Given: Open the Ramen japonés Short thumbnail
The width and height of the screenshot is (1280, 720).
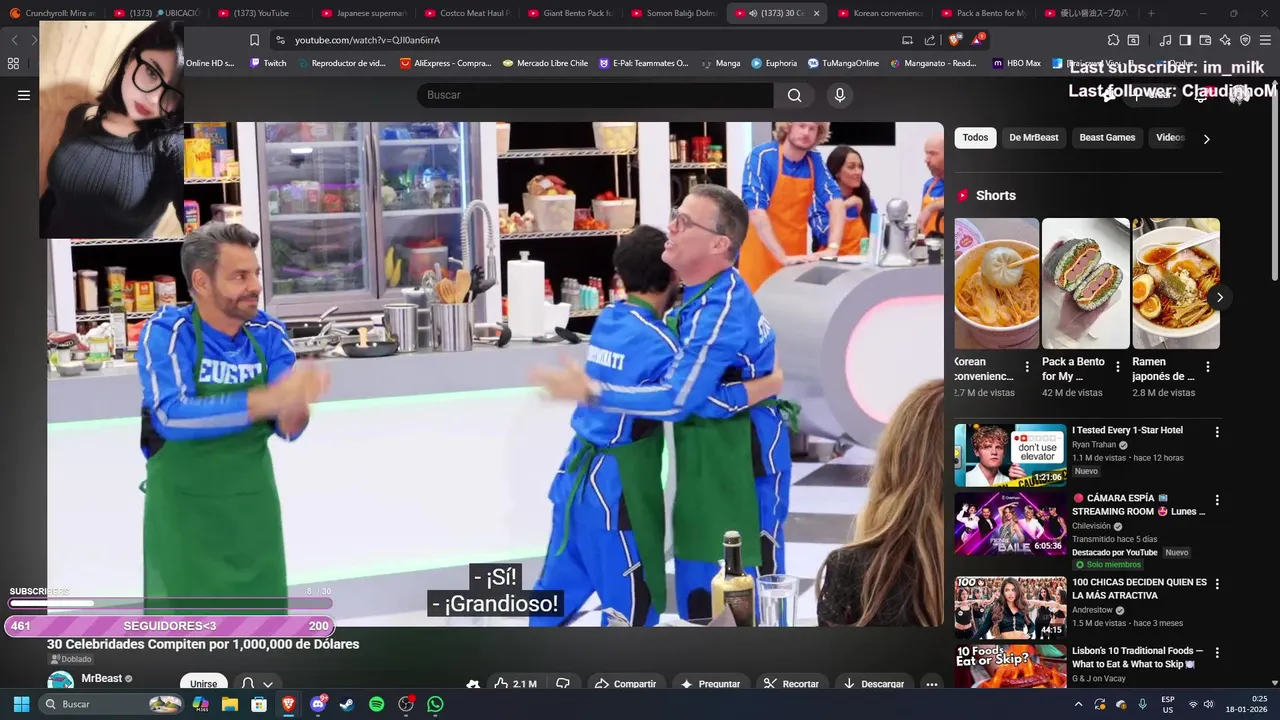Looking at the screenshot, I should [x=1175, y=283].
